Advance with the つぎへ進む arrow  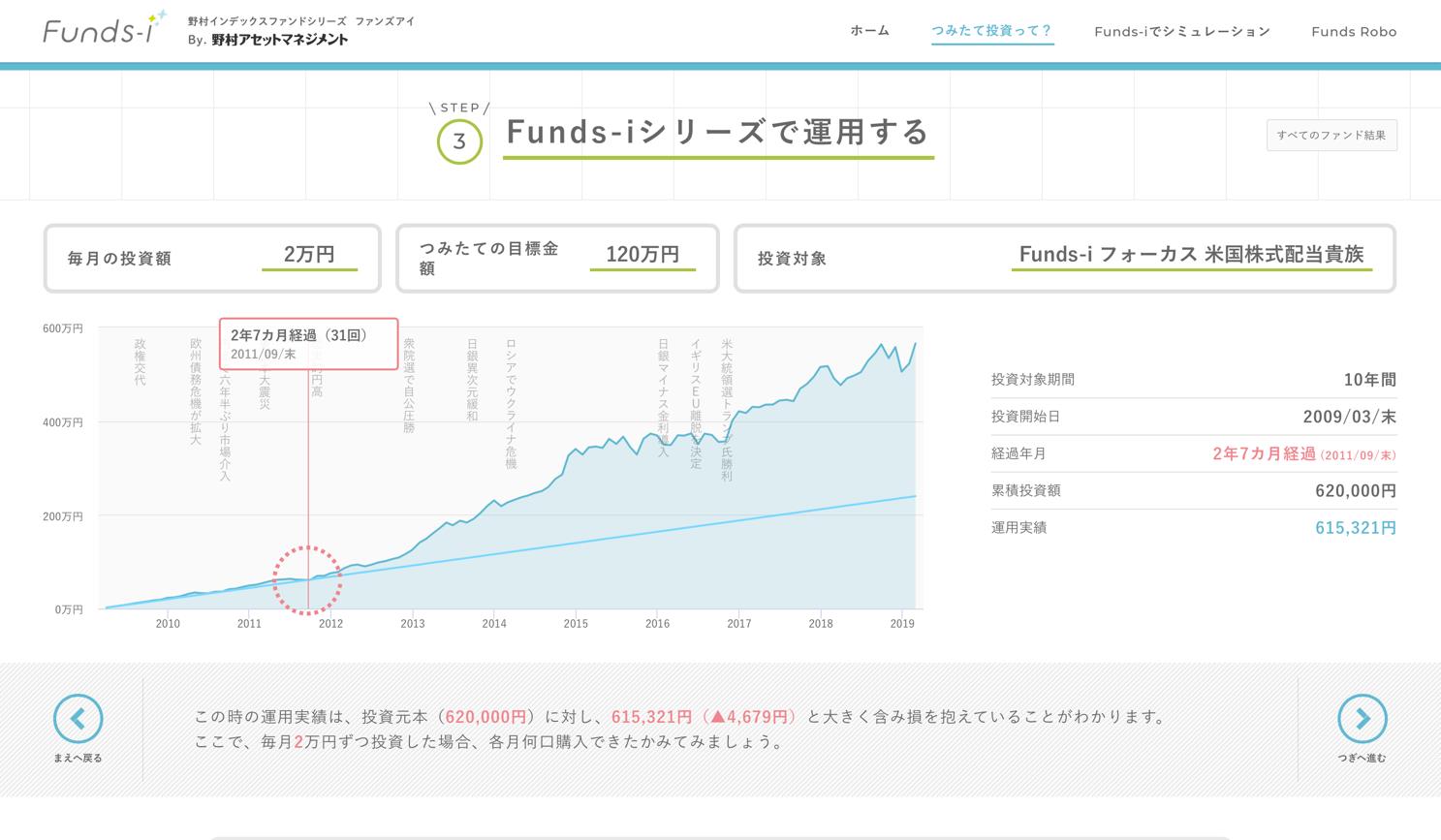coord(1362,719)
